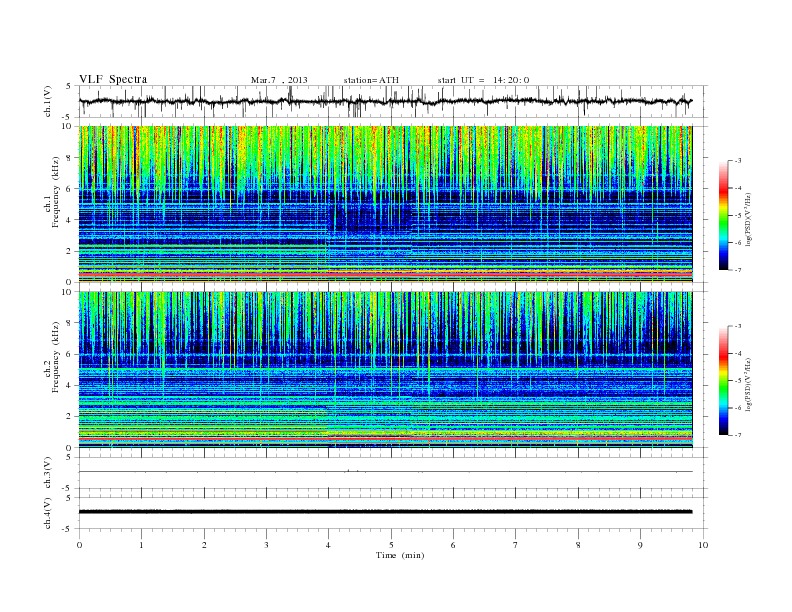This screenshot has height=612, width=792.
Task: Click the flat ch.3 voltage trace
Action: pyautogui.click(x=385, y=472)
